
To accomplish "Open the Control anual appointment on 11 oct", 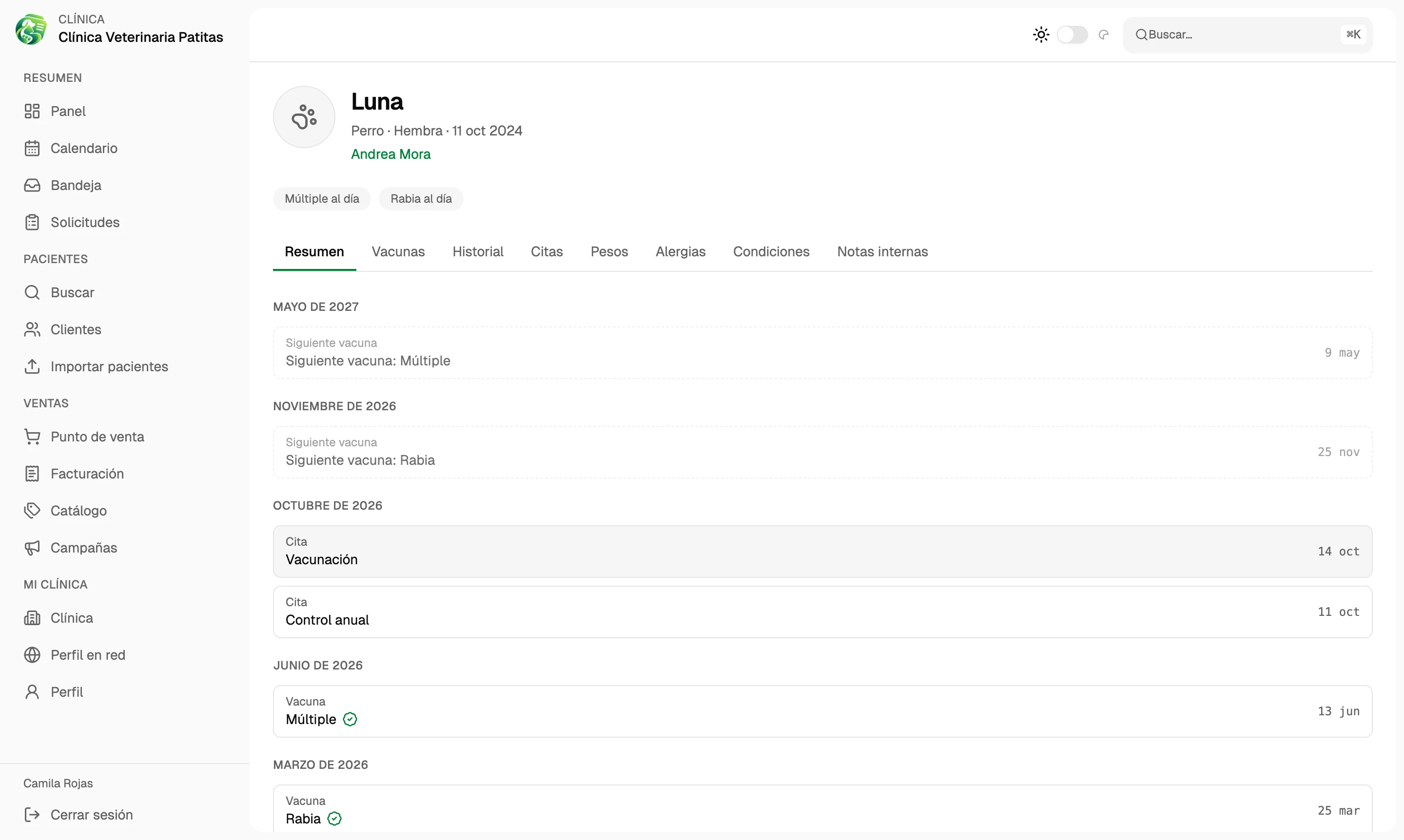I will 822,612.
